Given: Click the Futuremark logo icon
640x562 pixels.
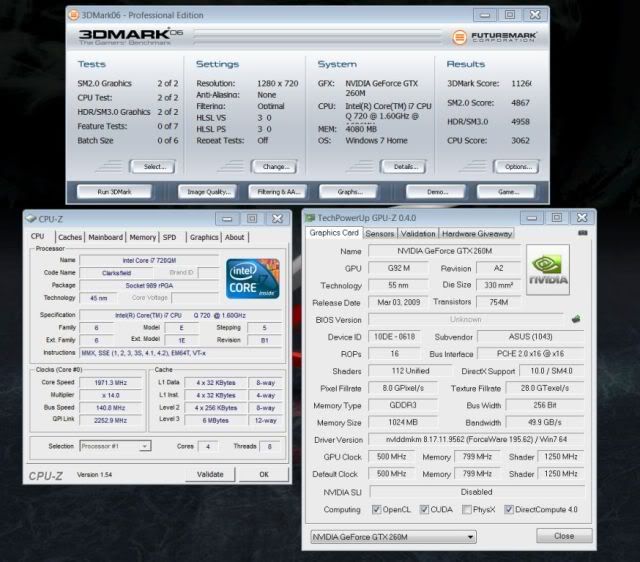Looking at the screenshot, I should click(x=459, y=37).
